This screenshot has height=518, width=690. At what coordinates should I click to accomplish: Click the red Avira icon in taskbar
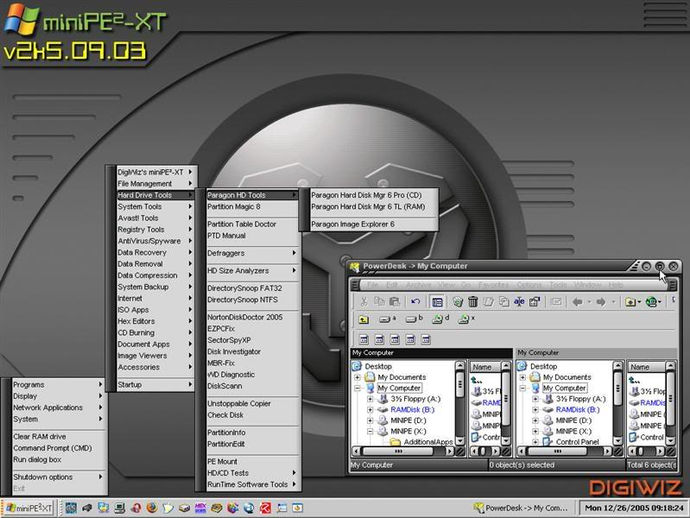(265, 508)
